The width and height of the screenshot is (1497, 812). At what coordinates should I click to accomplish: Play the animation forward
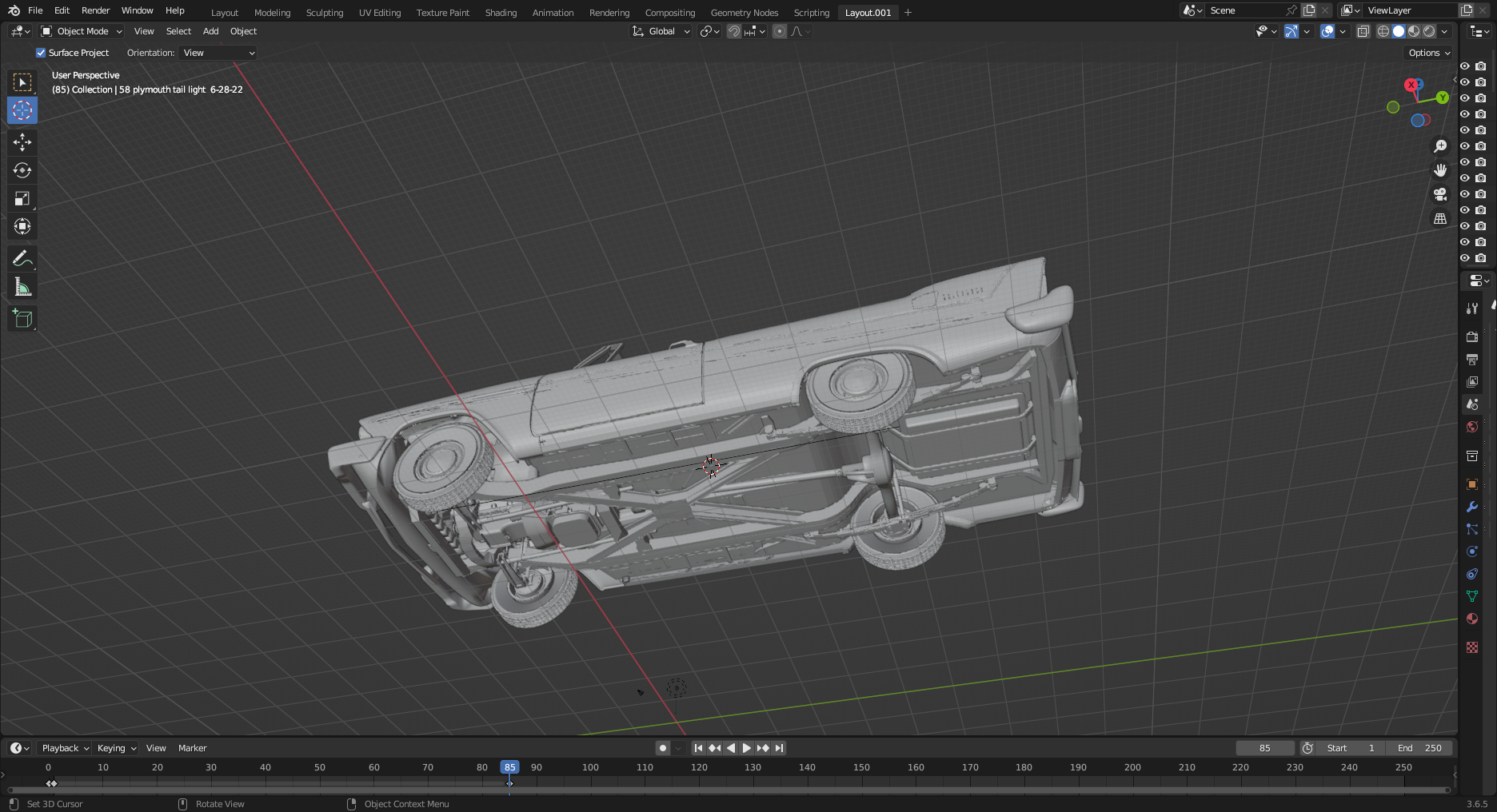(746, 748)
